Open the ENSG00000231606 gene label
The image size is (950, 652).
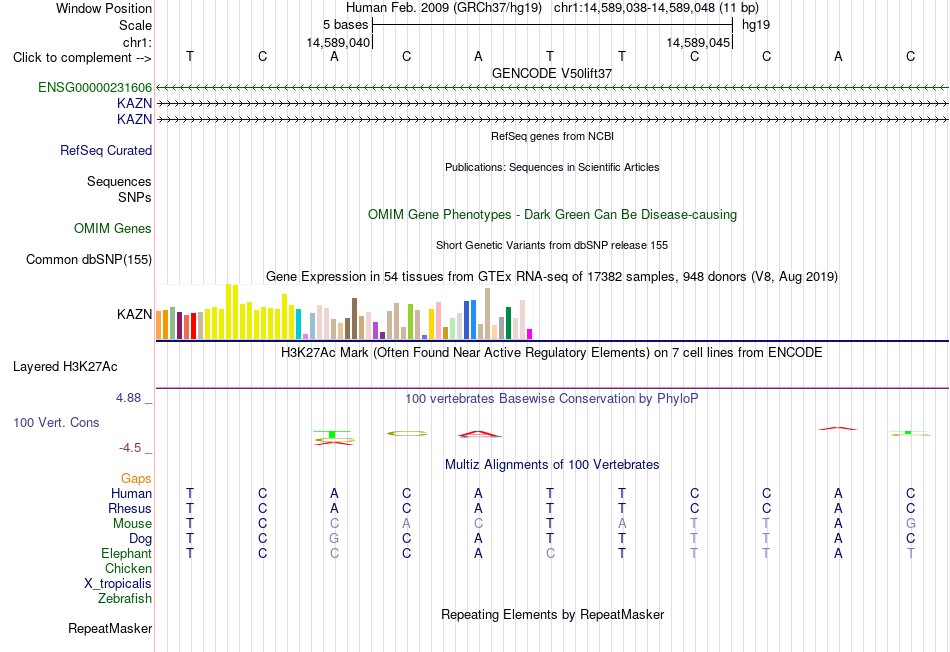coord(95,87)
